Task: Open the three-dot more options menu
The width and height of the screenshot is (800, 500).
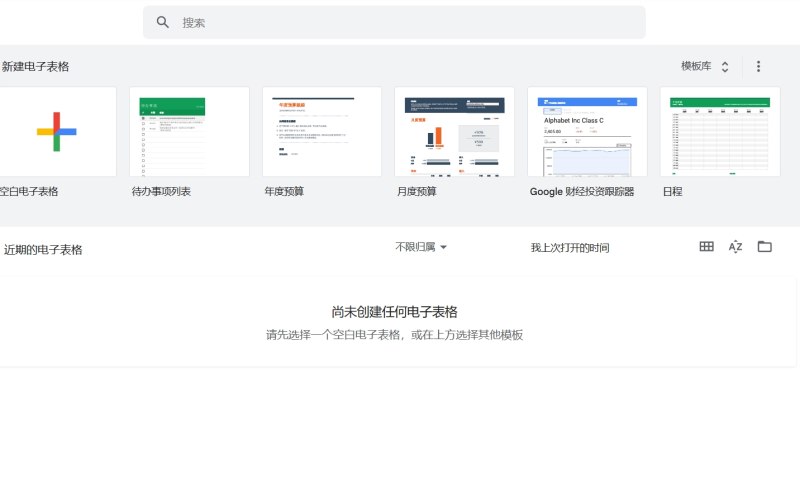Action: click(758, 66)
